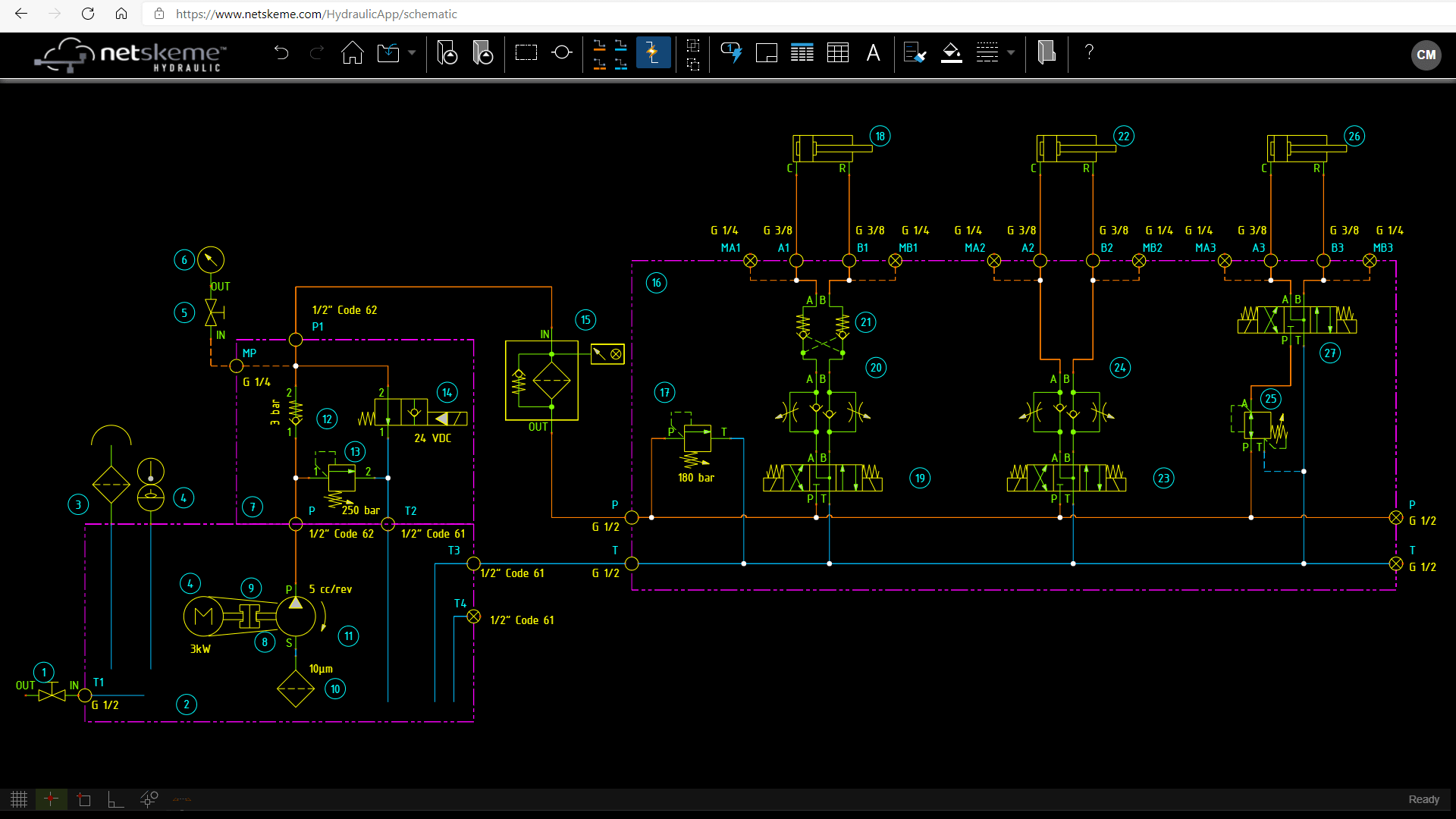Select the 10µm suction filter symbol
The width and height of the screenshot is (1456, 819).
click(296, 689)
